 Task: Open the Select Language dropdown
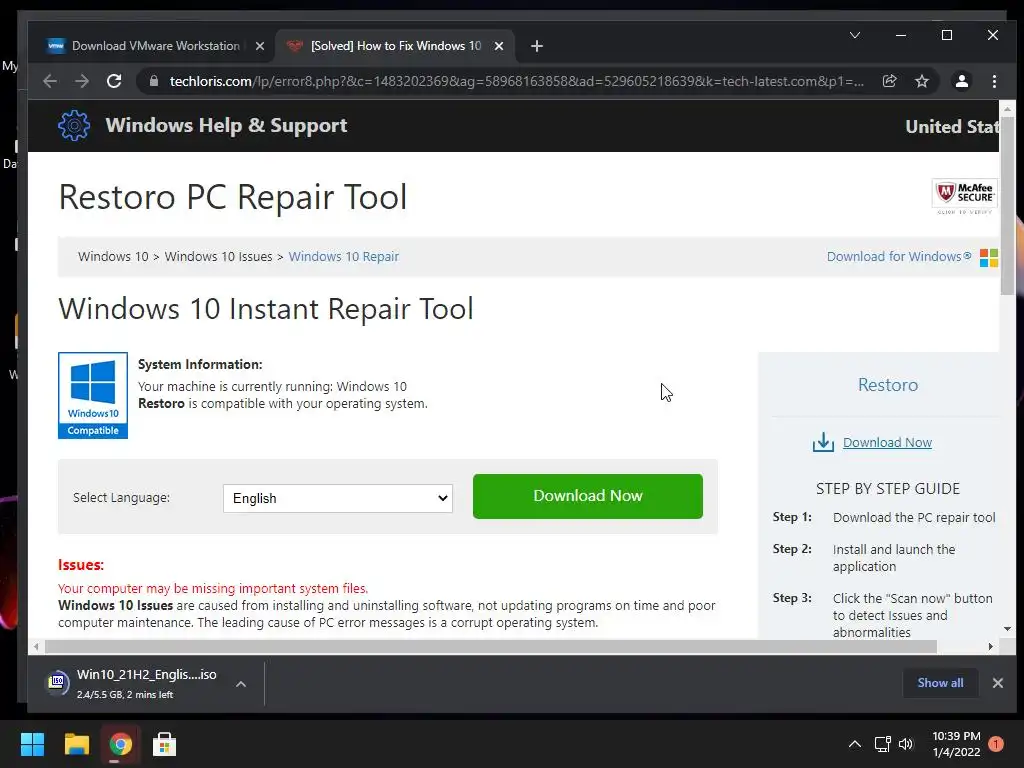pyautogui.click(x=338, y=498)
